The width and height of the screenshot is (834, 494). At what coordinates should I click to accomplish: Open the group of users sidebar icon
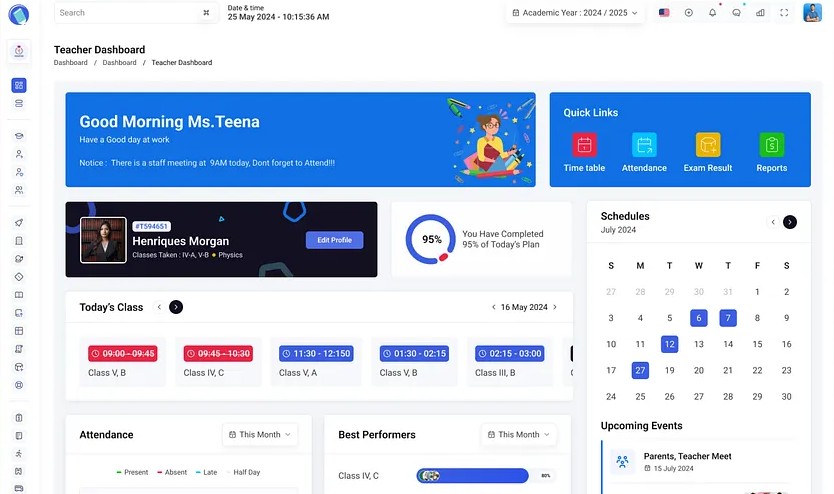[x=19, y=190]
